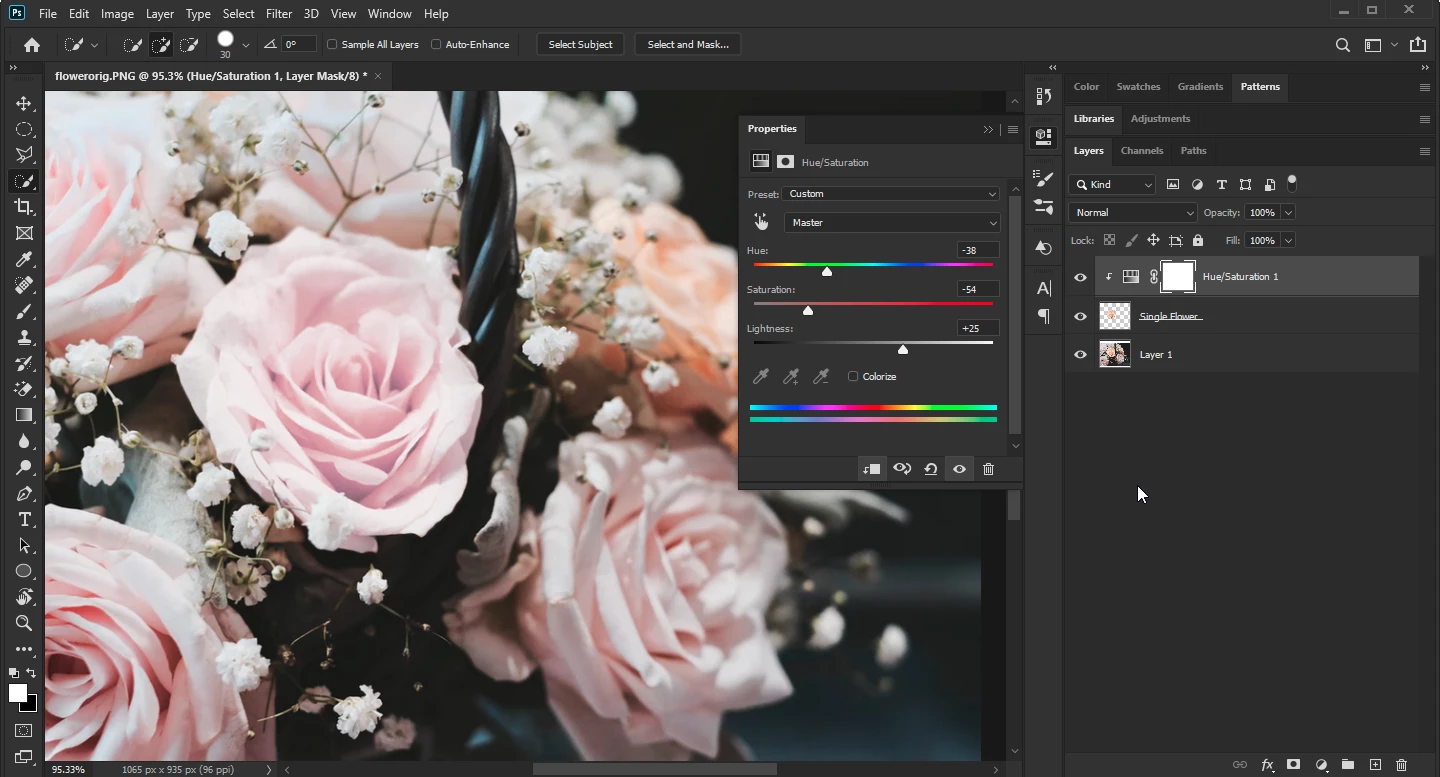Select the Eyedropper tool in left toolbar

click(24, 260)
